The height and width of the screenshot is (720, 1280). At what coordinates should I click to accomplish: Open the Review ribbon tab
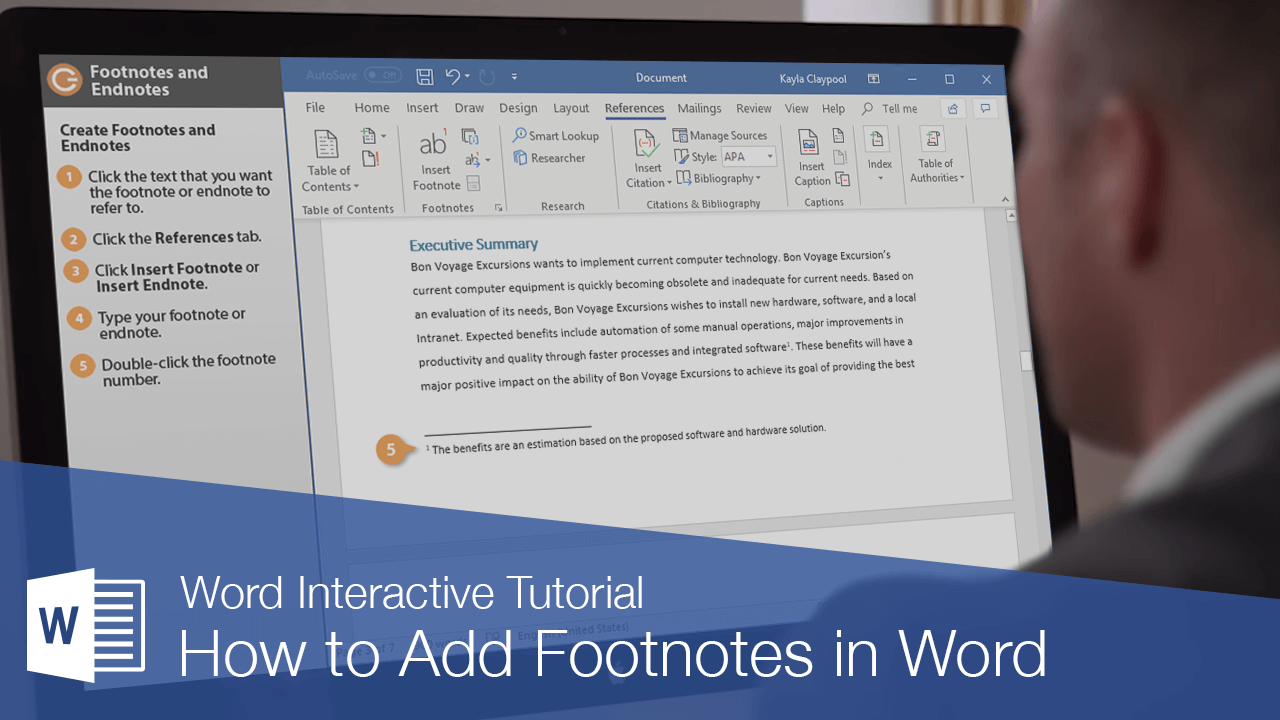[x=753, y=108]
